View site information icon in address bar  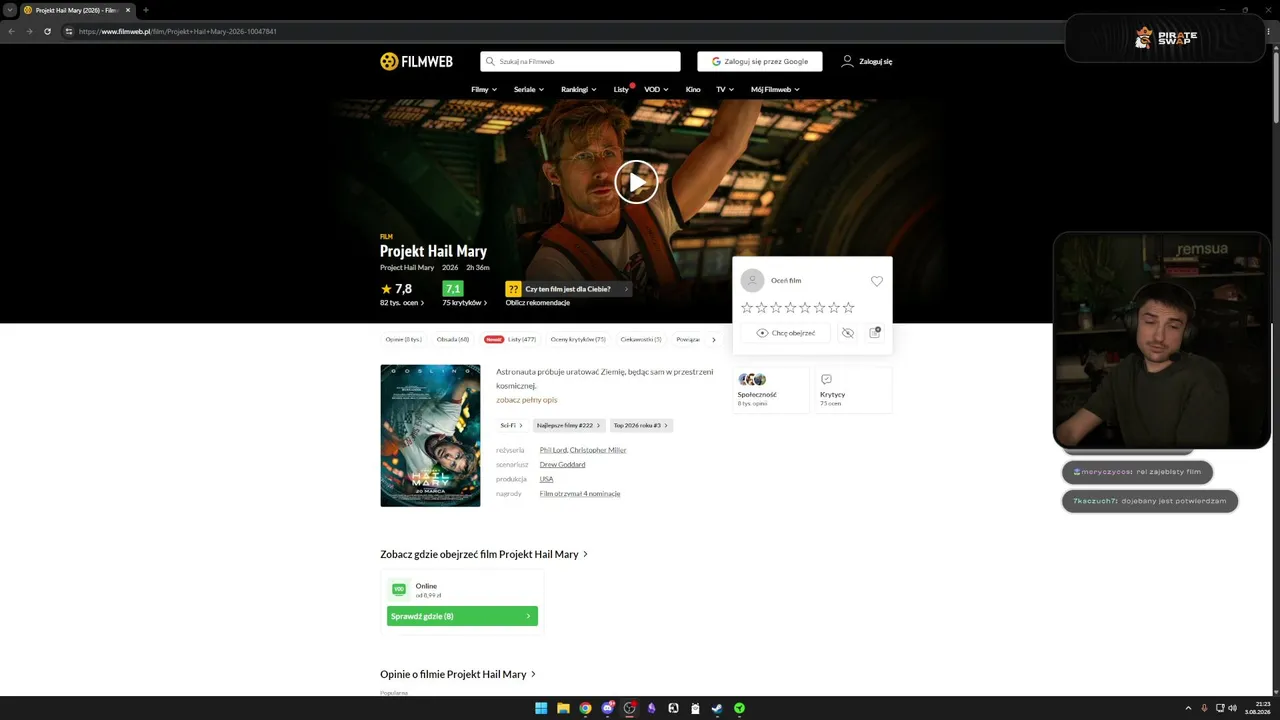69,32
